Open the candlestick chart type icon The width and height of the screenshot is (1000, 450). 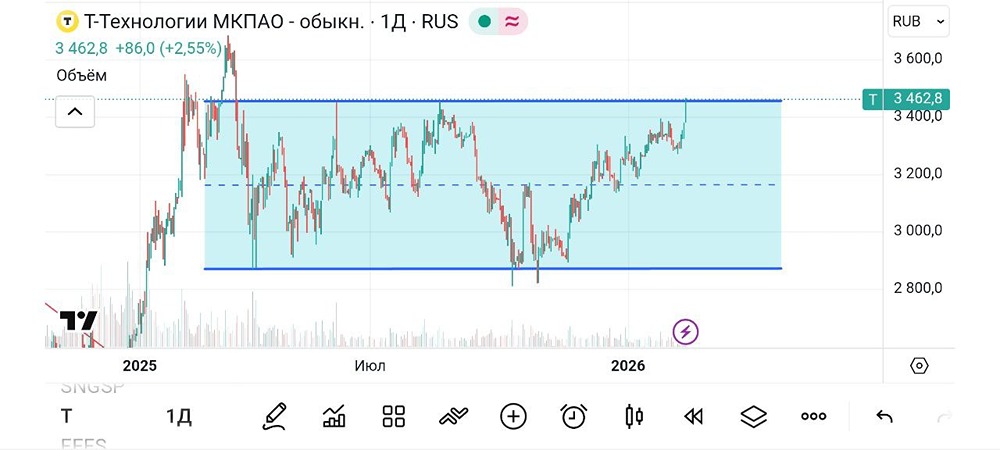[632, 416]
